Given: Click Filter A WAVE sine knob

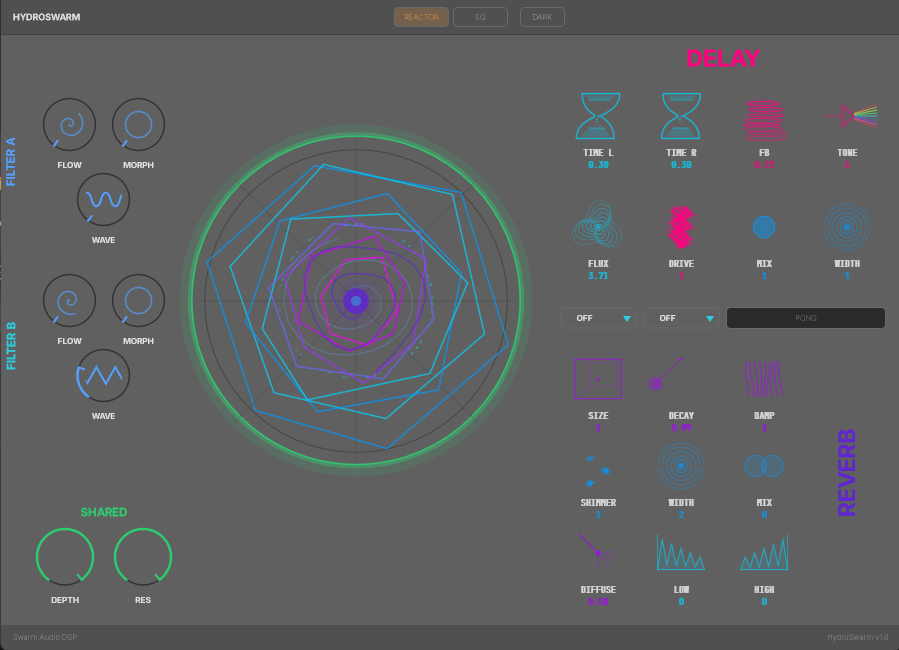Looking at the screenshot, I should (x=103, y=199).
